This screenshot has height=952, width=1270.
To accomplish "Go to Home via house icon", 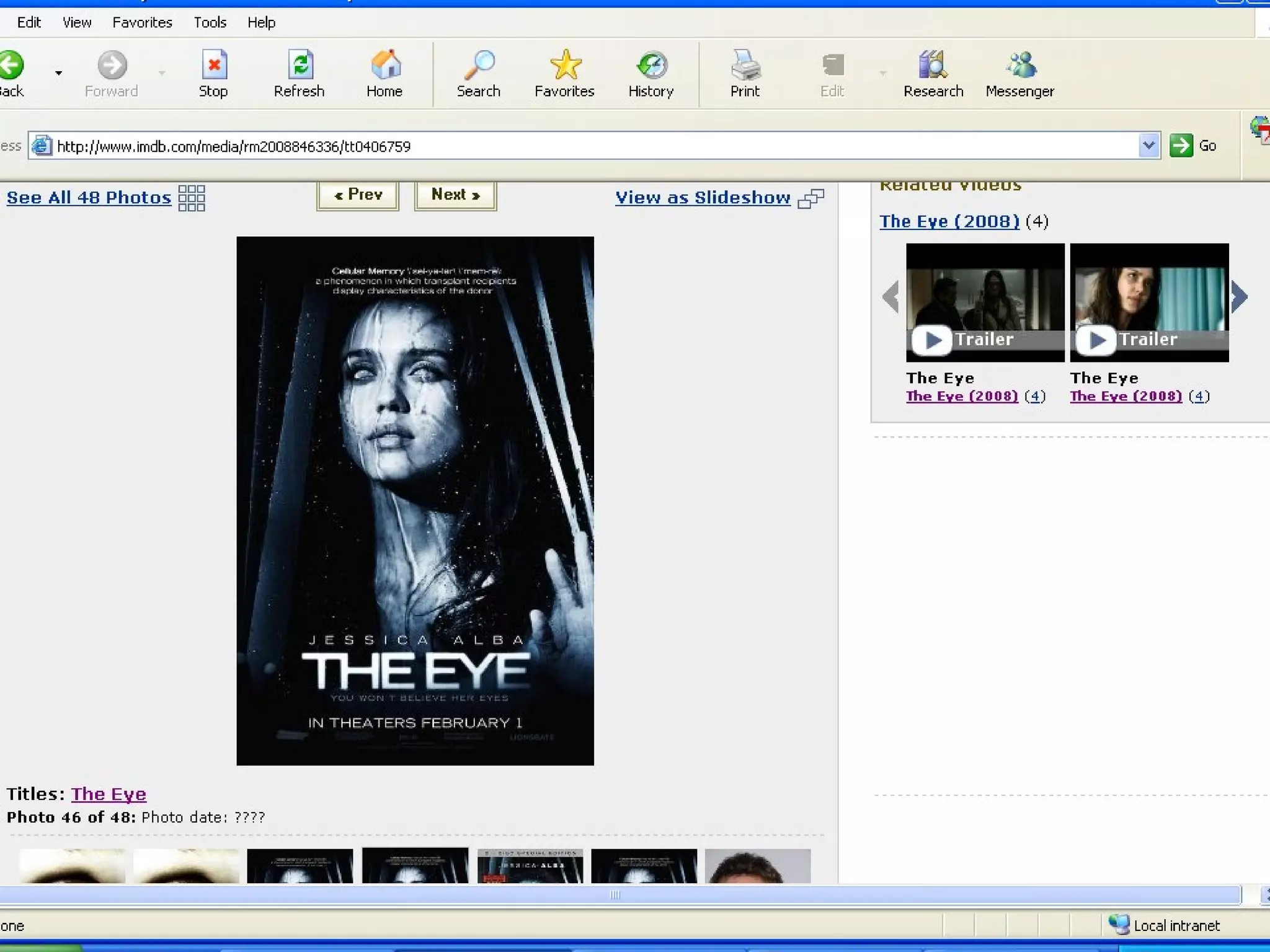I will (385, 66).
